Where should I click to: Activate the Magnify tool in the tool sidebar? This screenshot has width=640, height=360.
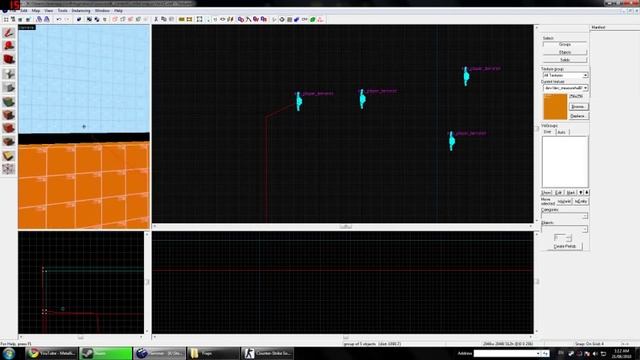coord(9,46)
